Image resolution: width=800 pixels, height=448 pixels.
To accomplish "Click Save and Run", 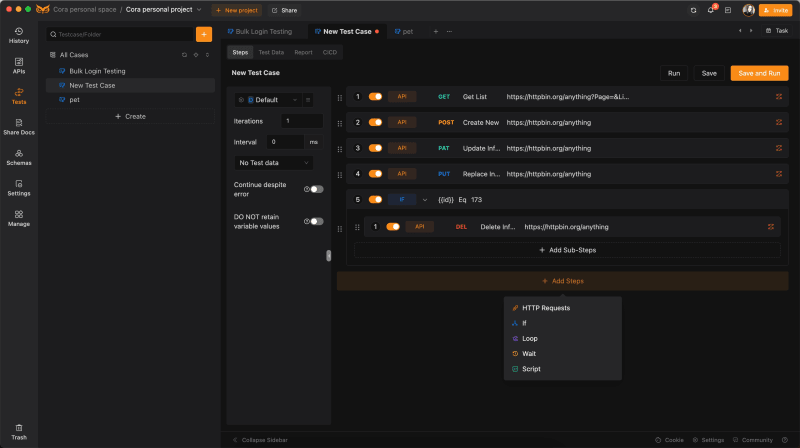I will coord(759,73).
